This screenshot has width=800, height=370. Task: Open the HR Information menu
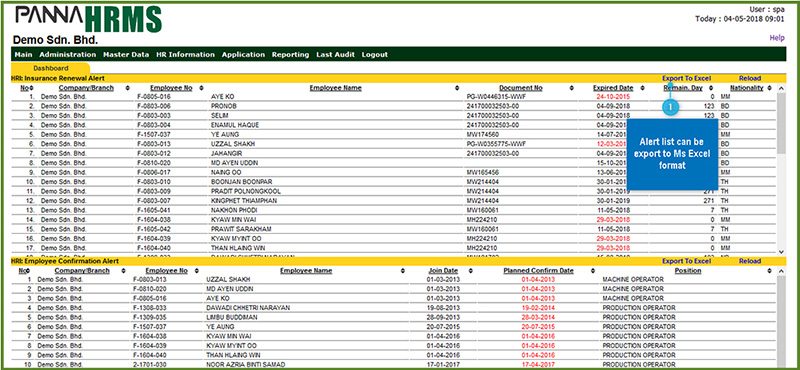coord(185,55)
